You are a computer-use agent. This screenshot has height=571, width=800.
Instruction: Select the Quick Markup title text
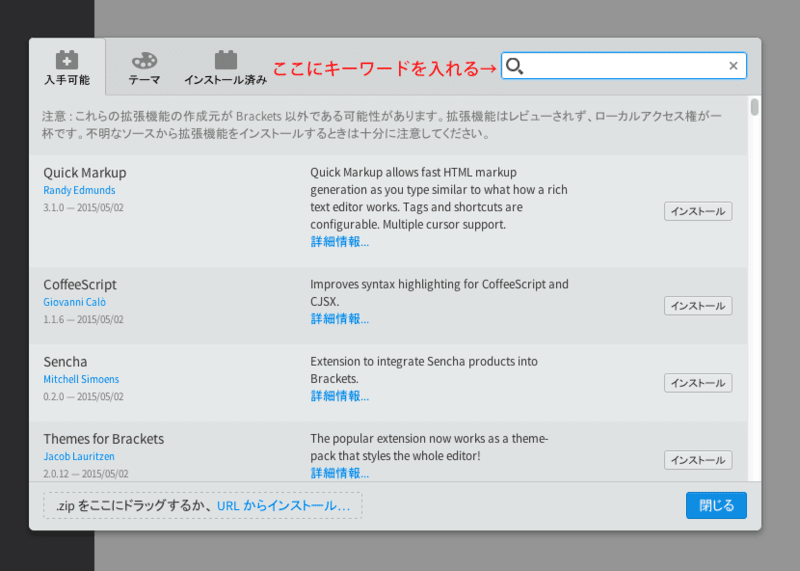click(x=85, y=173)
